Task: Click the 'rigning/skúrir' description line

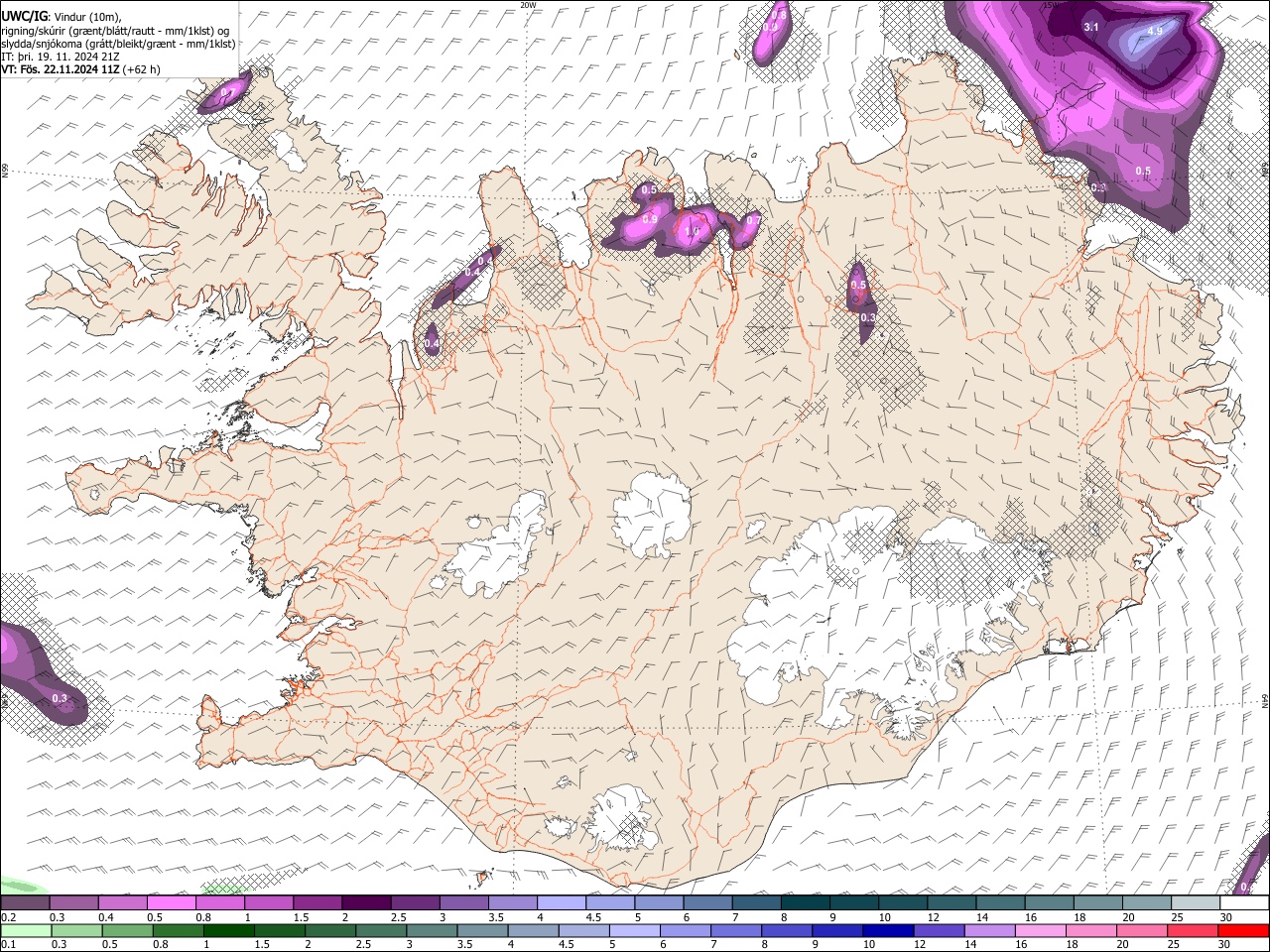Action: pyautogui.click(x=117, y=31)
